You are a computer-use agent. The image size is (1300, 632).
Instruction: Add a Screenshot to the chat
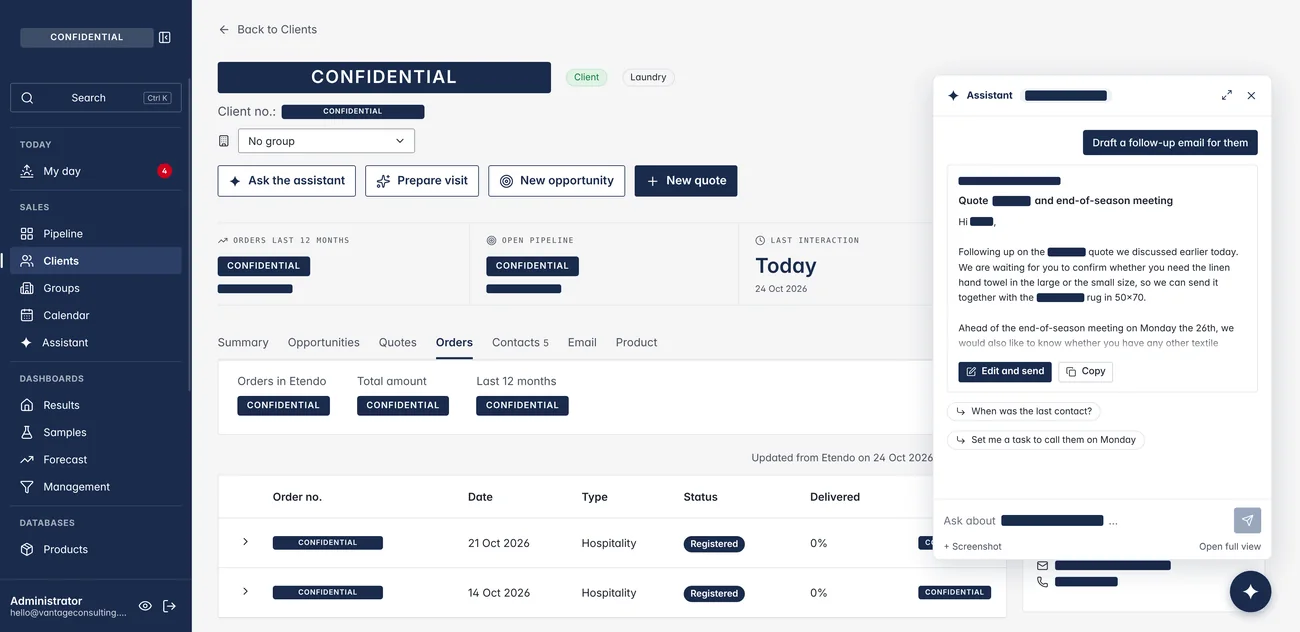[x=972, y=547]
